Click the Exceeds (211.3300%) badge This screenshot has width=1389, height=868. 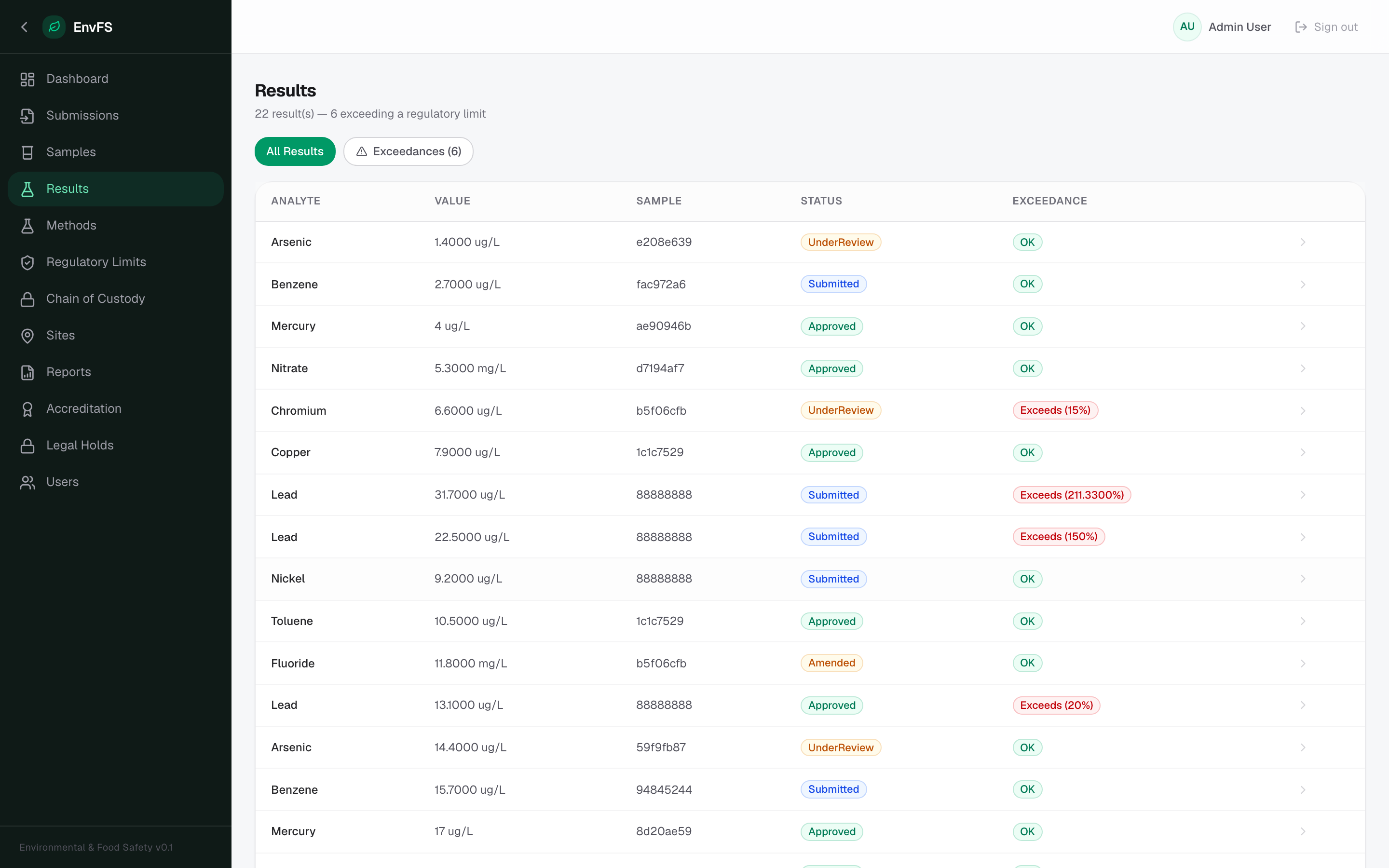click(1072, 495)
